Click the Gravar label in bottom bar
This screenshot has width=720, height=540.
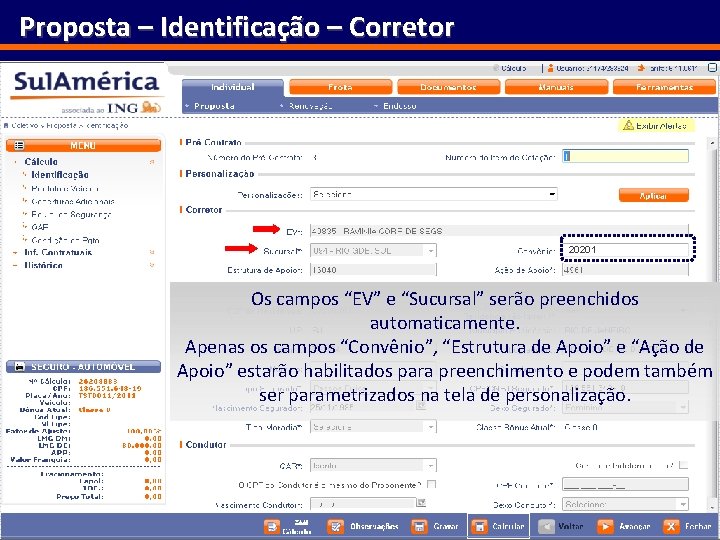[x=446, y=526]
